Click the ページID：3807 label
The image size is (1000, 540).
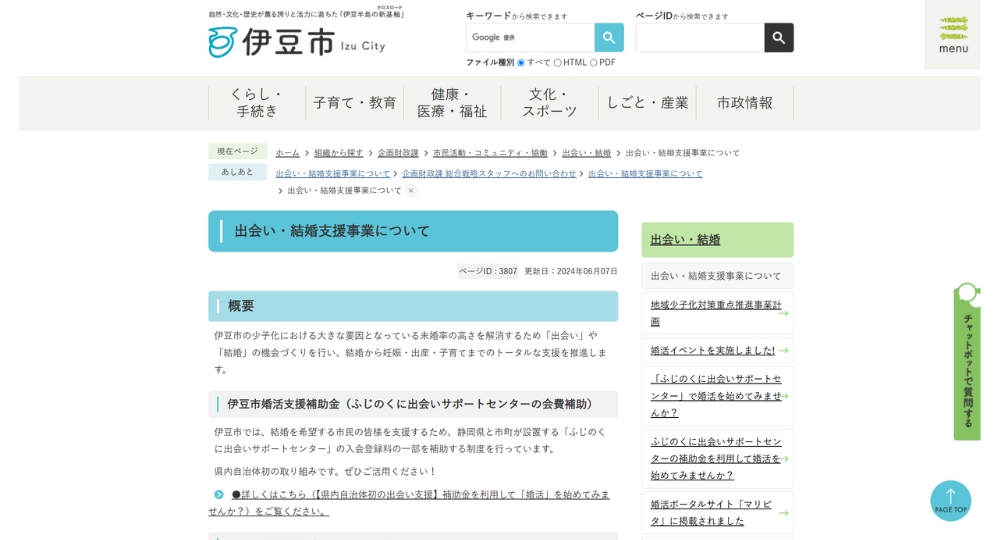[488, 271]
